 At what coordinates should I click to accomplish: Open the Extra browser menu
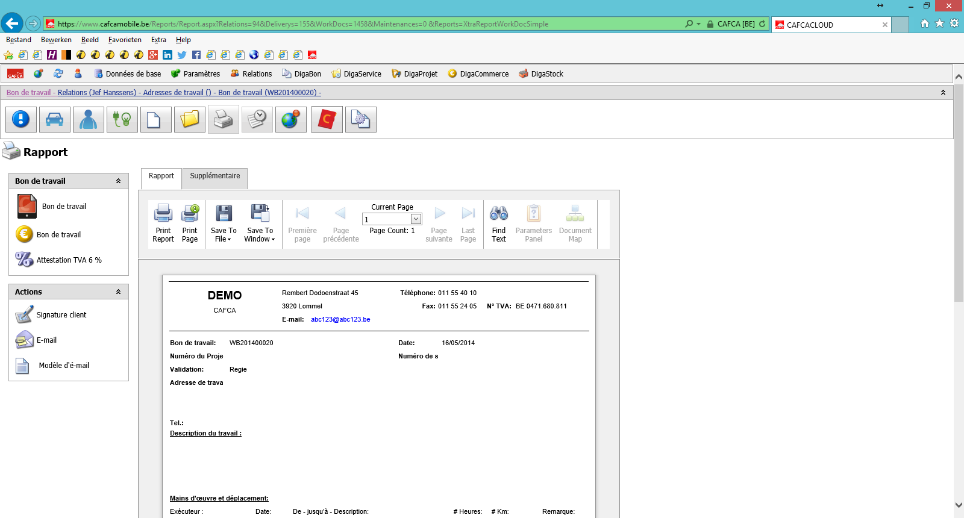tap(159, 39)
